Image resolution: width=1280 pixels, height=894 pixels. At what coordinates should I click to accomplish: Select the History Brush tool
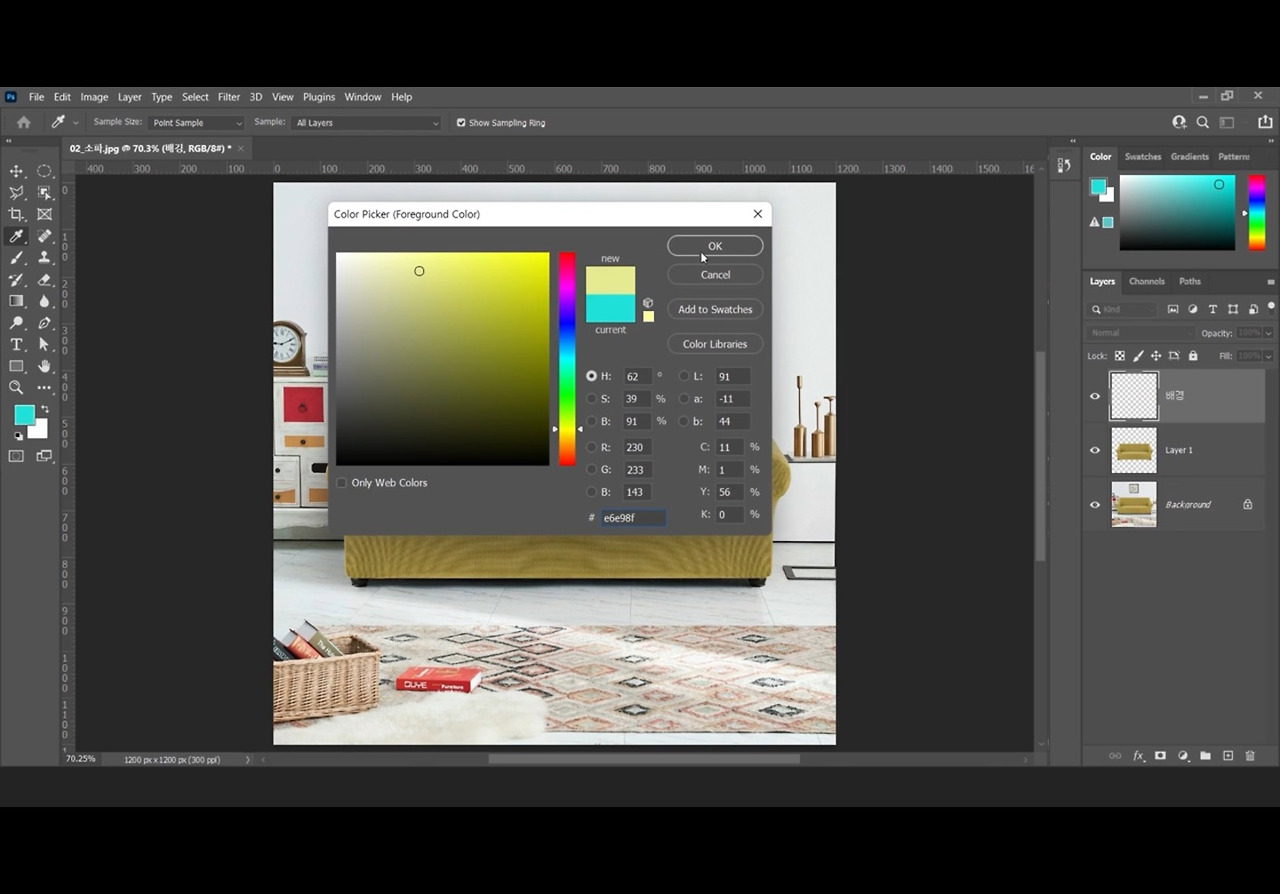(16, 280)
